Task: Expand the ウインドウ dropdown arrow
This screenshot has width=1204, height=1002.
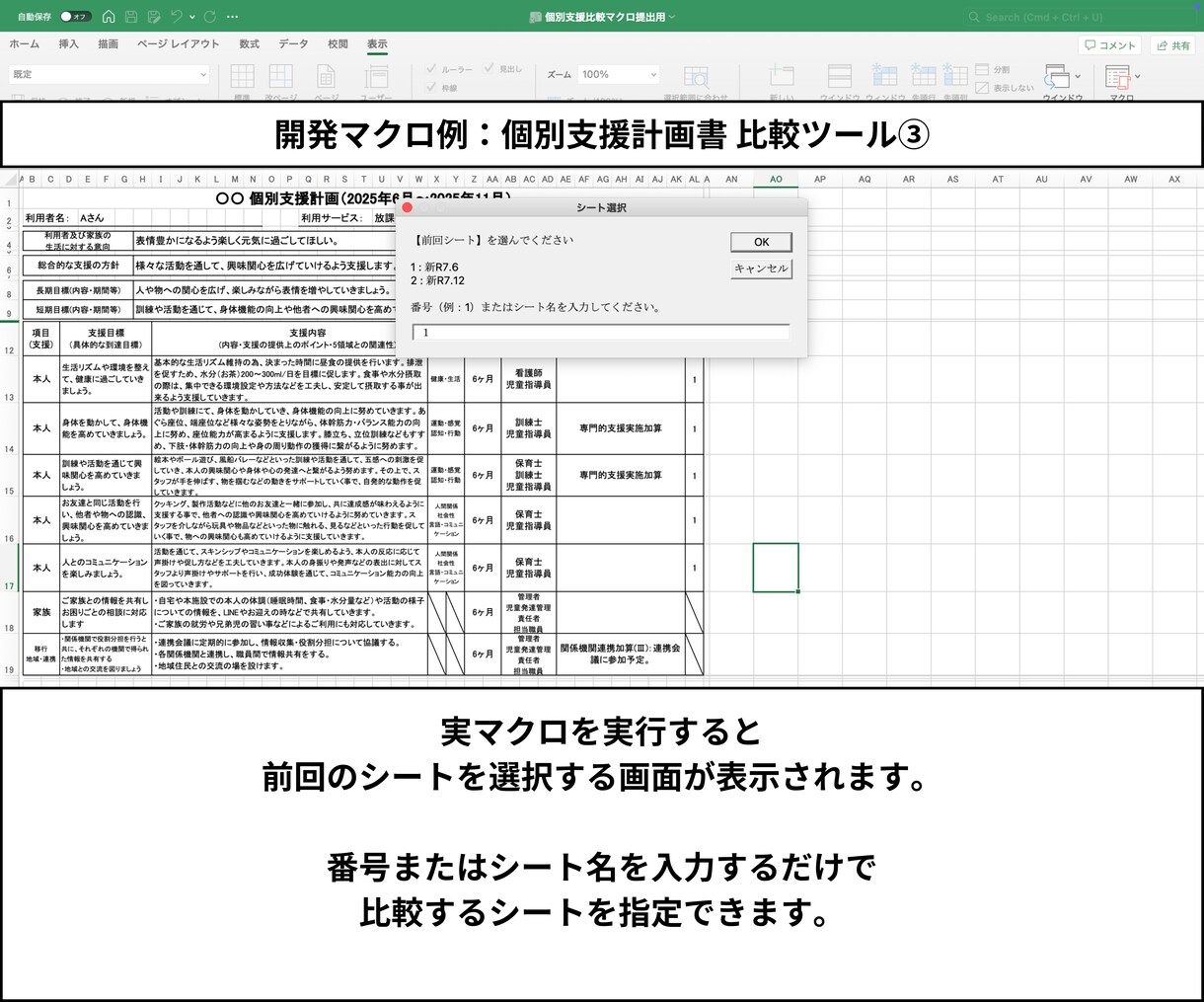Action: (x=1078, y=76)
